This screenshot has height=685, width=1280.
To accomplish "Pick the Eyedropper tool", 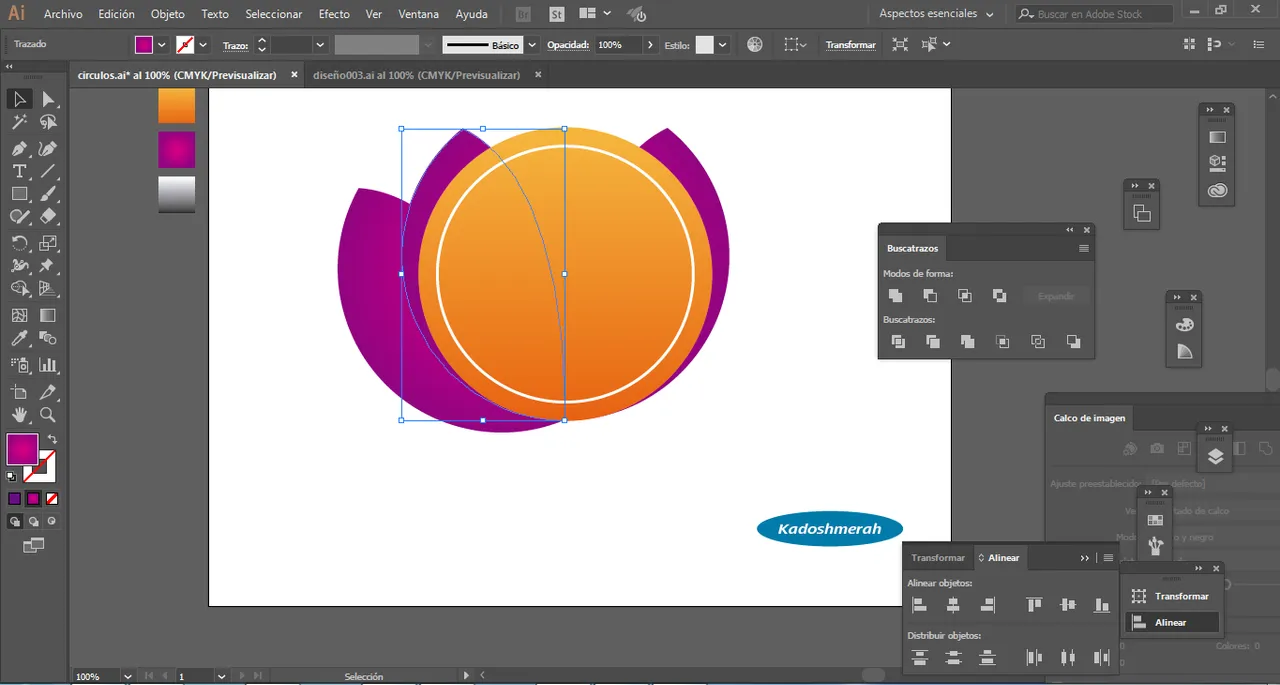I will 19,340.
